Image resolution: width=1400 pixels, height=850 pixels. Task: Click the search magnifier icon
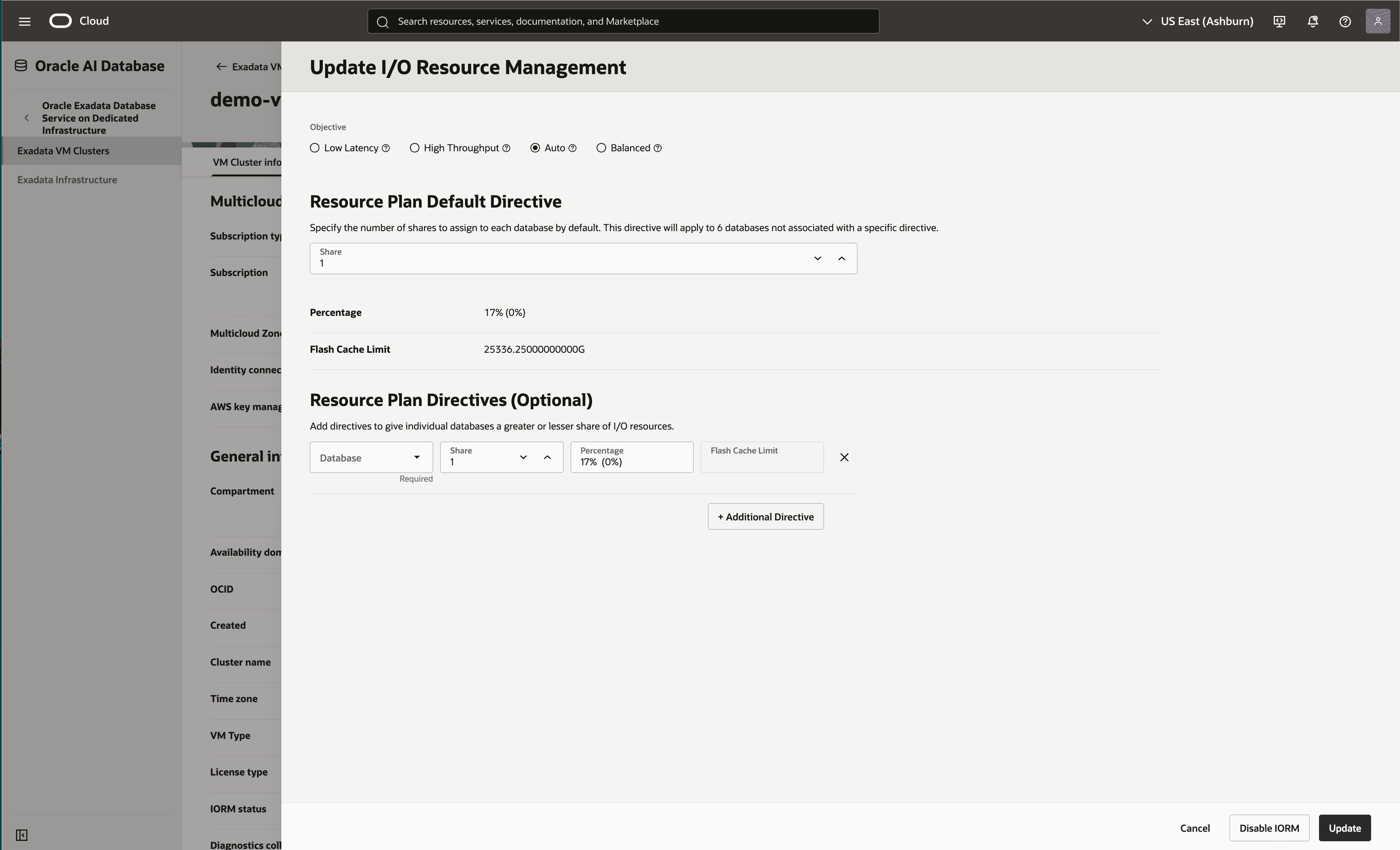(383, 22)
